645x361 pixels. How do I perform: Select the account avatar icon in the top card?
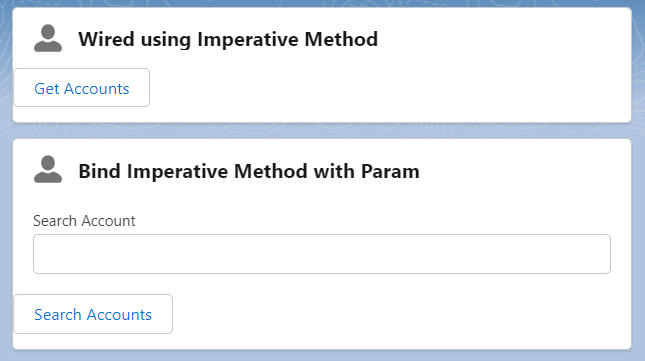48,38
